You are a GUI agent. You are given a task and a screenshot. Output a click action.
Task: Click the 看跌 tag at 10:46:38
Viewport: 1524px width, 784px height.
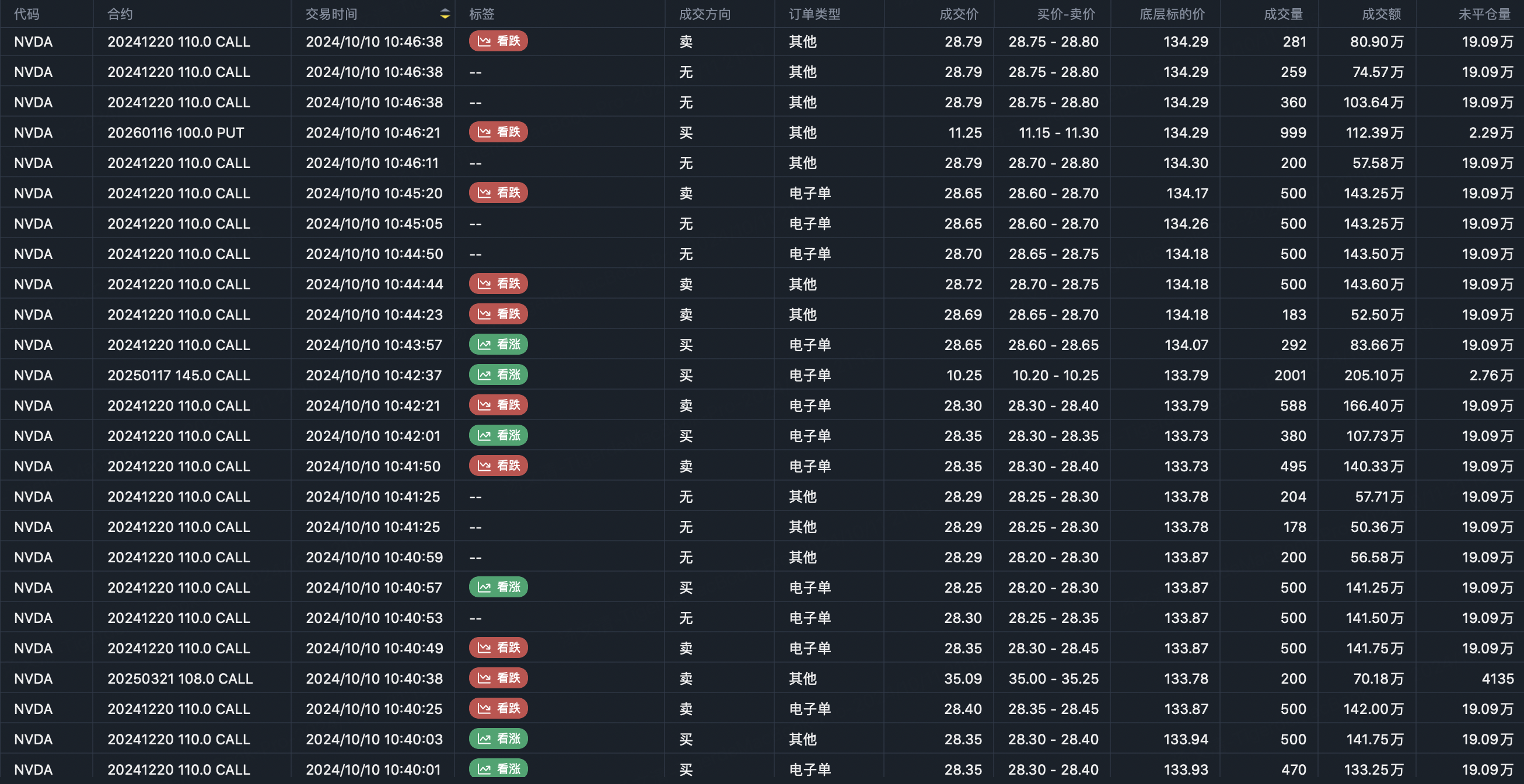[498, 41]
